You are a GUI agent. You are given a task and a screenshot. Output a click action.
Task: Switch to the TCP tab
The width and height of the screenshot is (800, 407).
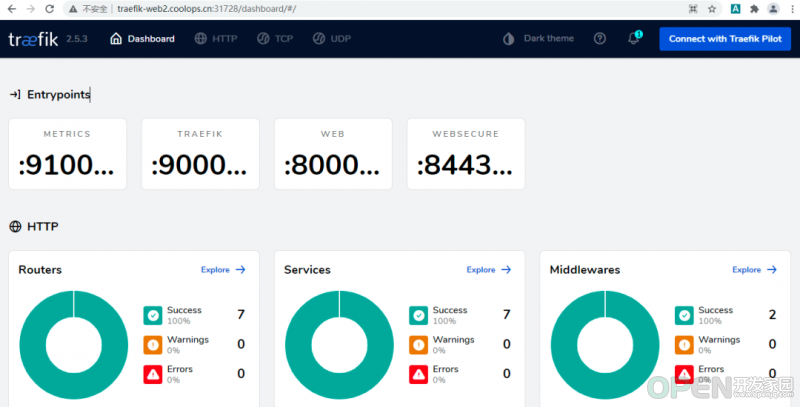[275, 38]
